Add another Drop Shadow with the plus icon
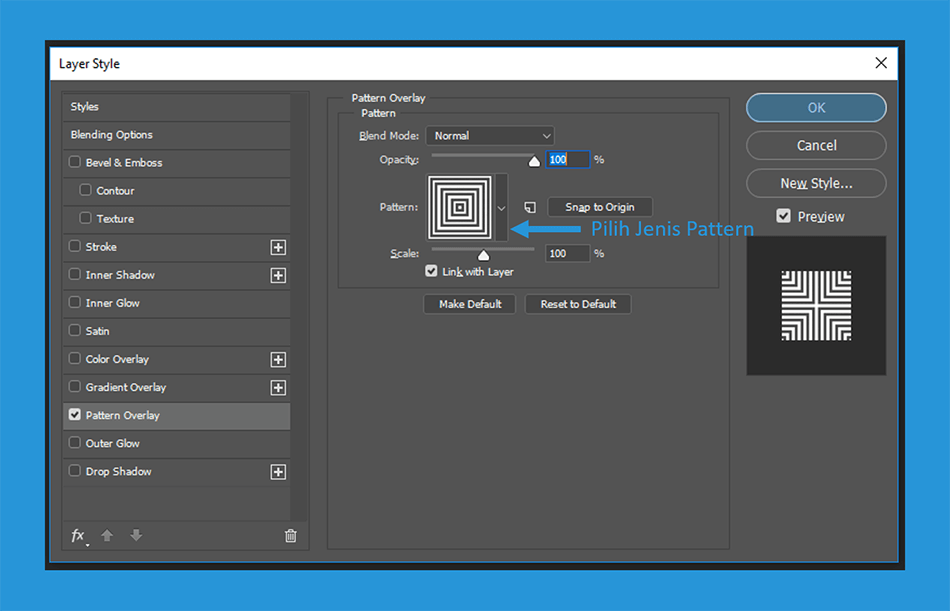The image size is (950, 611). pos(278,472)
